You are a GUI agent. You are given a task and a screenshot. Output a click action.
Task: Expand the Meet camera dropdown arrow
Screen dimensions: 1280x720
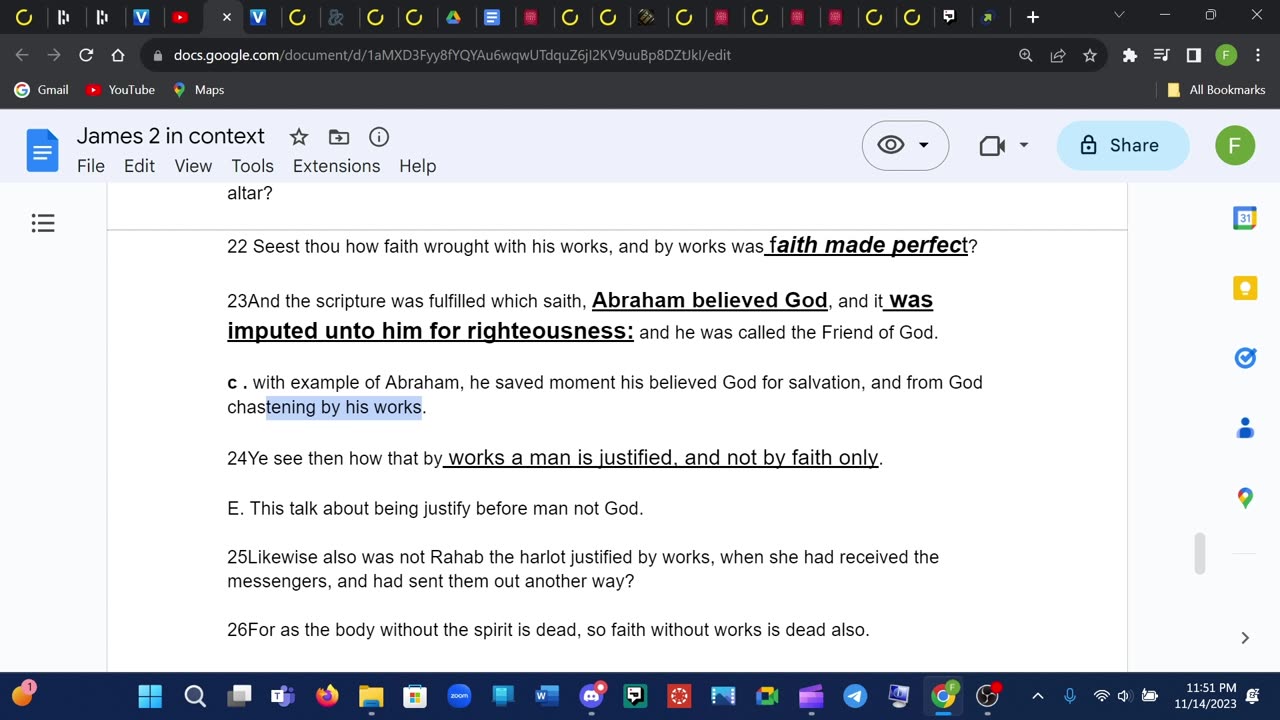(1023, 146)
